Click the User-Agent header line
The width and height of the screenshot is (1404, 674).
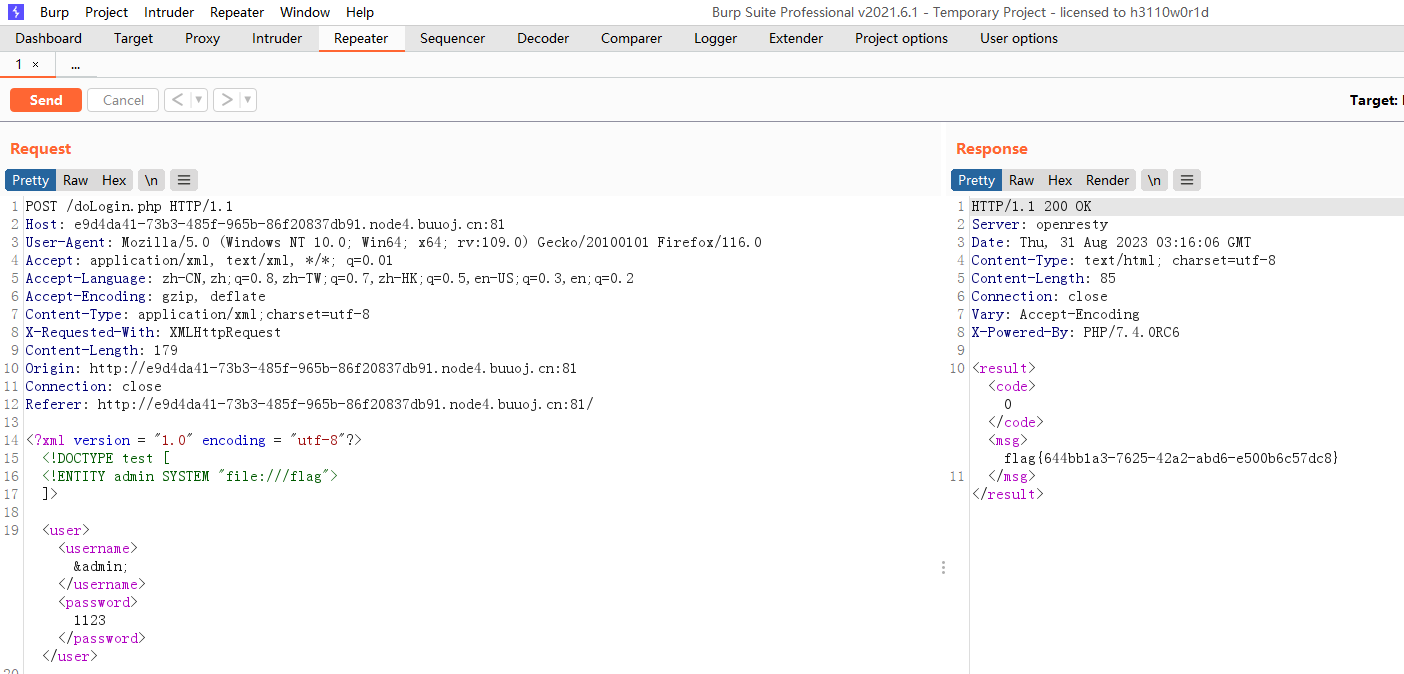393,242
